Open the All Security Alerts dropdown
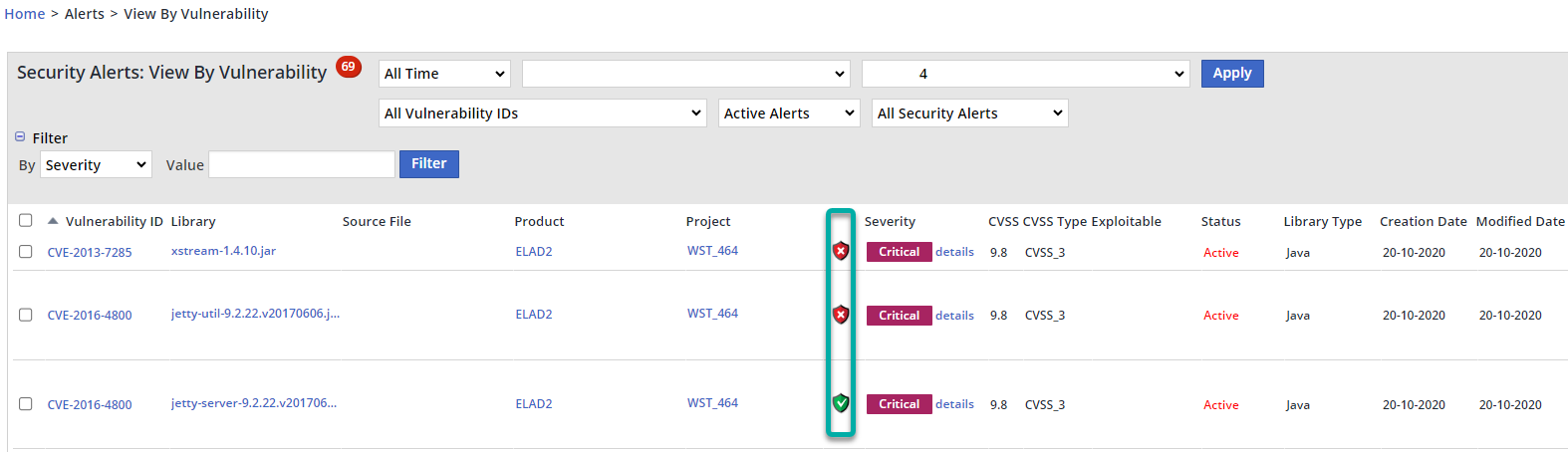Image resolution: width=1568 pixels, height=452 pixels. pyautogui.click(x=970, y=113)
